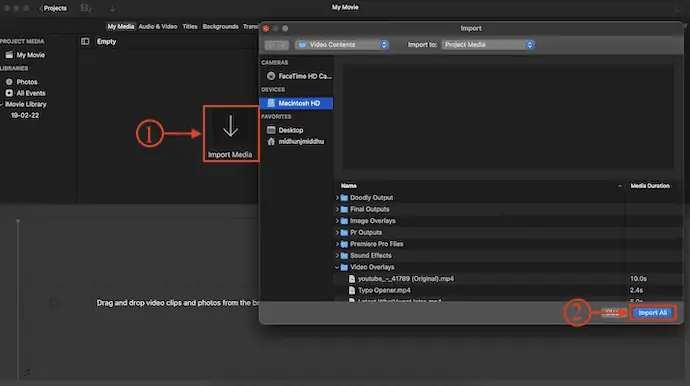Select the Doodly Output folder icon

pos(344,198)
